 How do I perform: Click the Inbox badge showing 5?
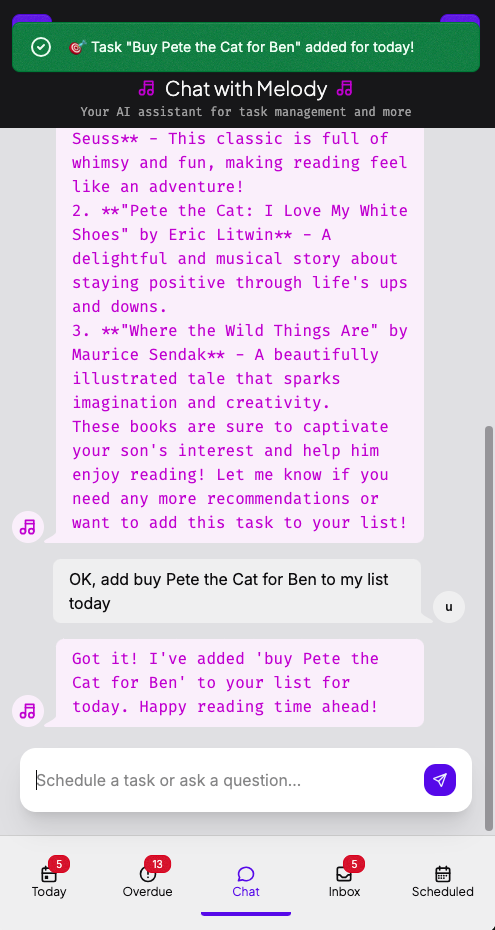click(x=354, y=864)
